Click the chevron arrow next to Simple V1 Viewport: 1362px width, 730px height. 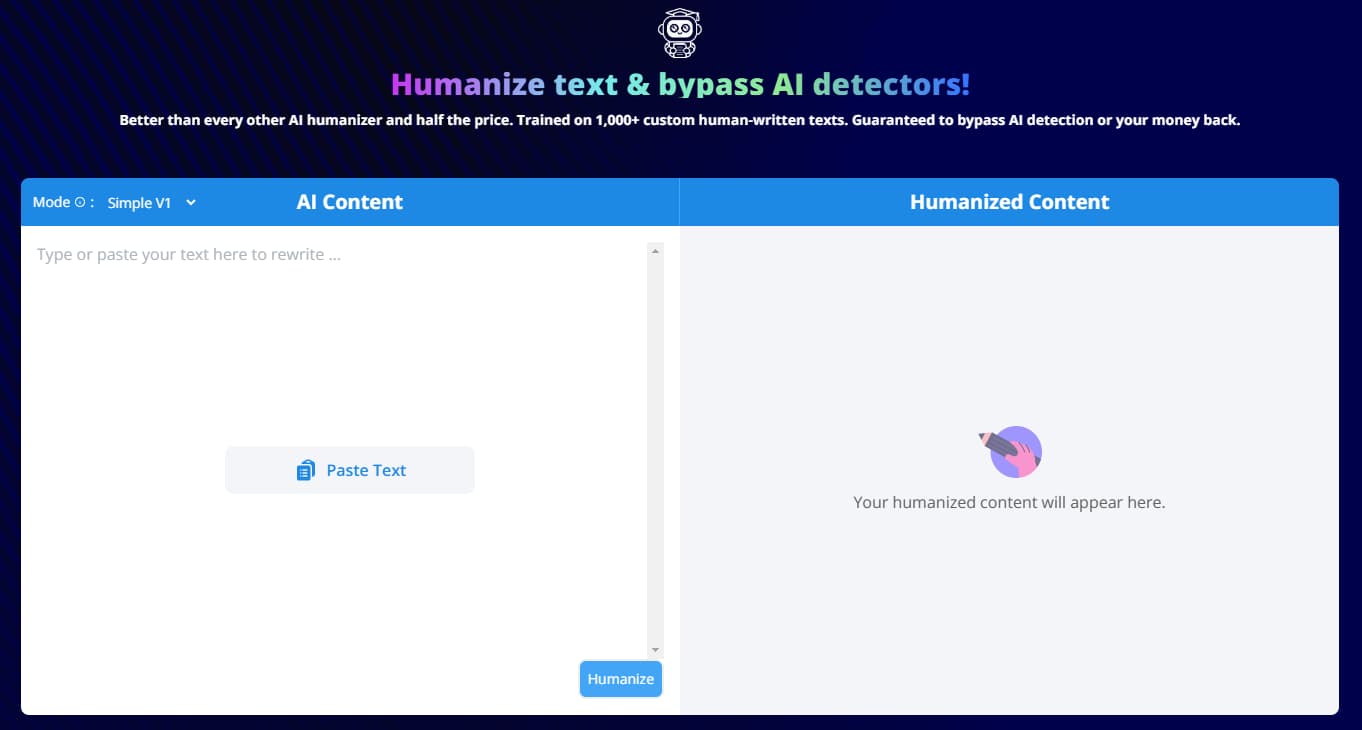(x=191, y=202)
